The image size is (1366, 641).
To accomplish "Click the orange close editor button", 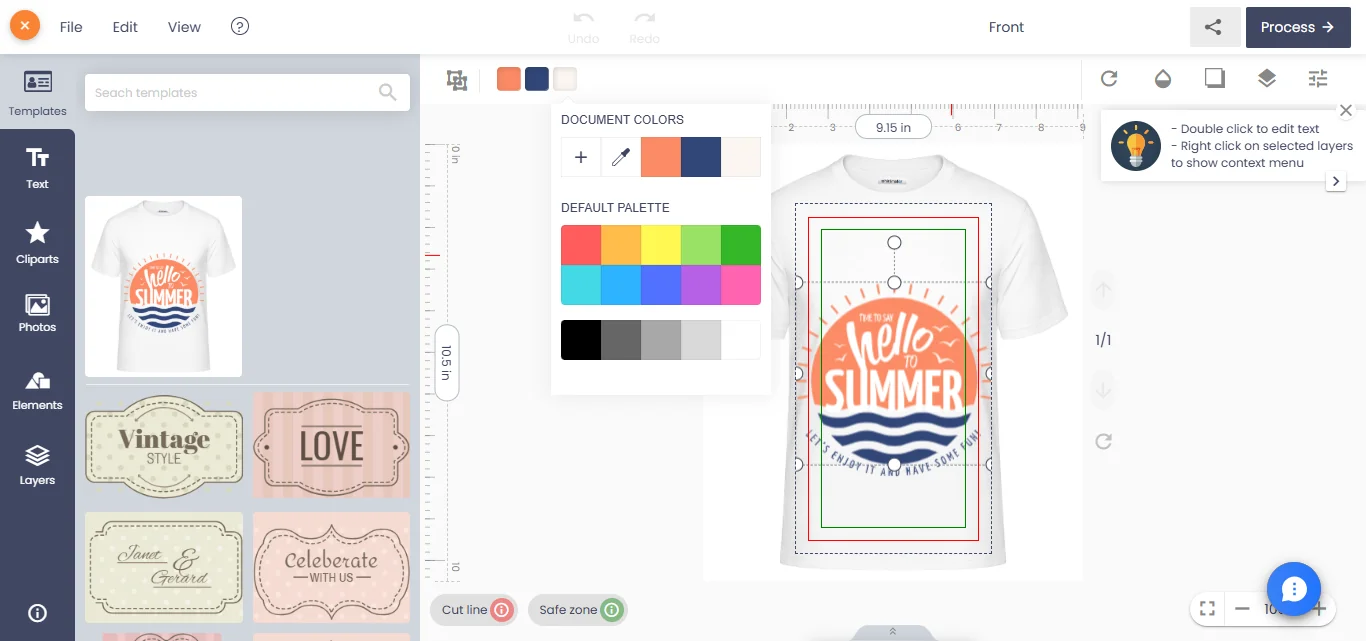I will [x=25, y=26].
